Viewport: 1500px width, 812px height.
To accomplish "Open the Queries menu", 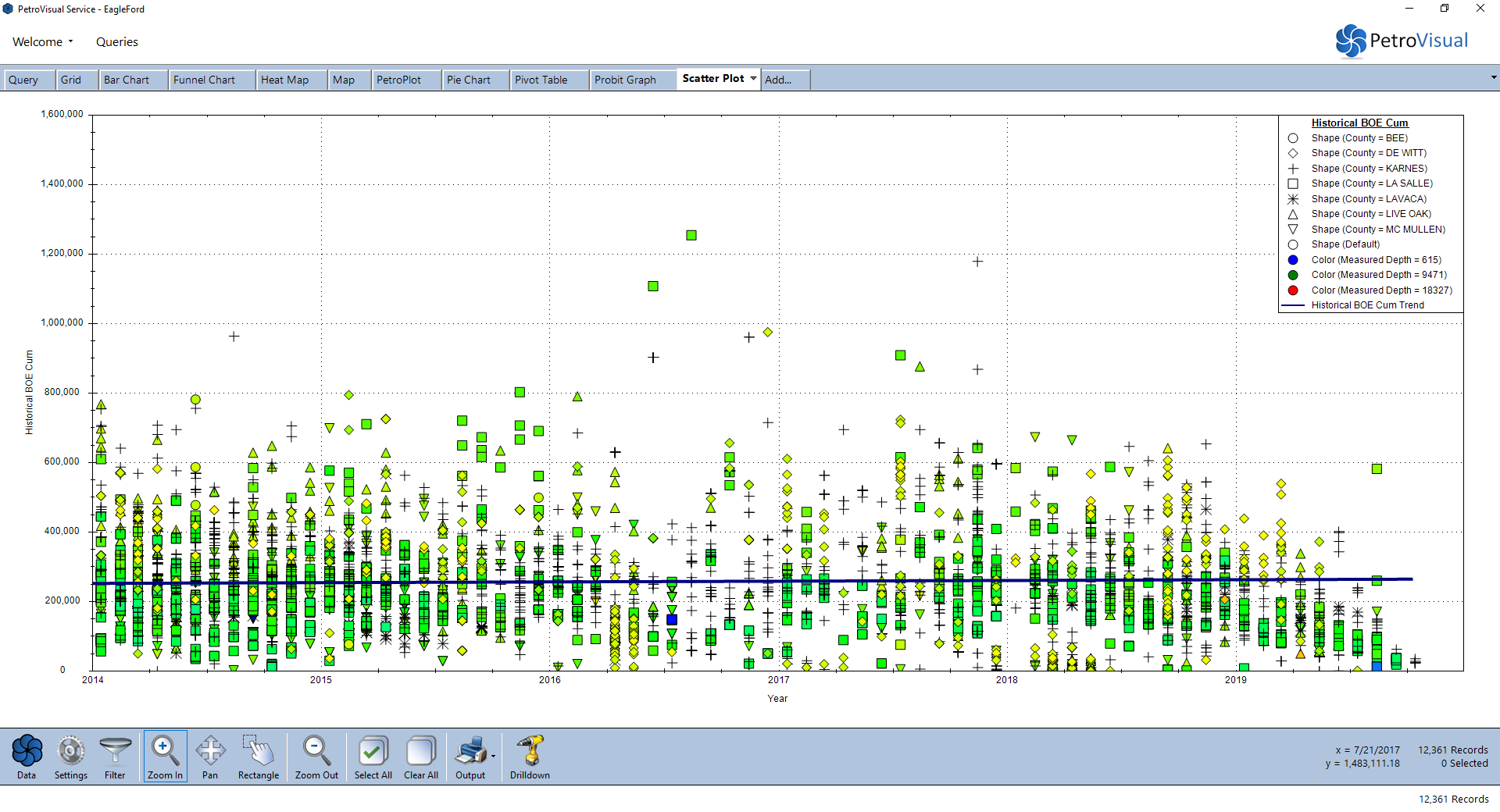I will pyautogui.click(x=117, y=42).
